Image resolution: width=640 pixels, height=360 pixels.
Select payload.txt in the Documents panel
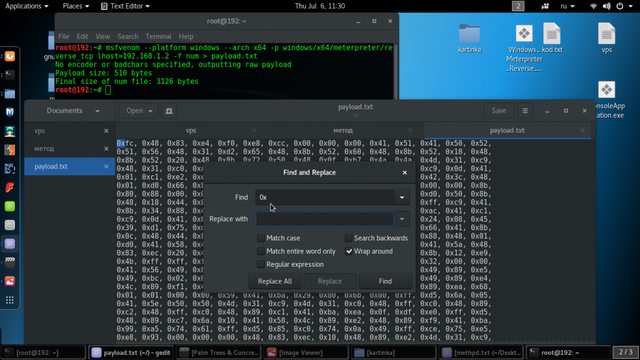pyautogui.click(x=70, y=167)
